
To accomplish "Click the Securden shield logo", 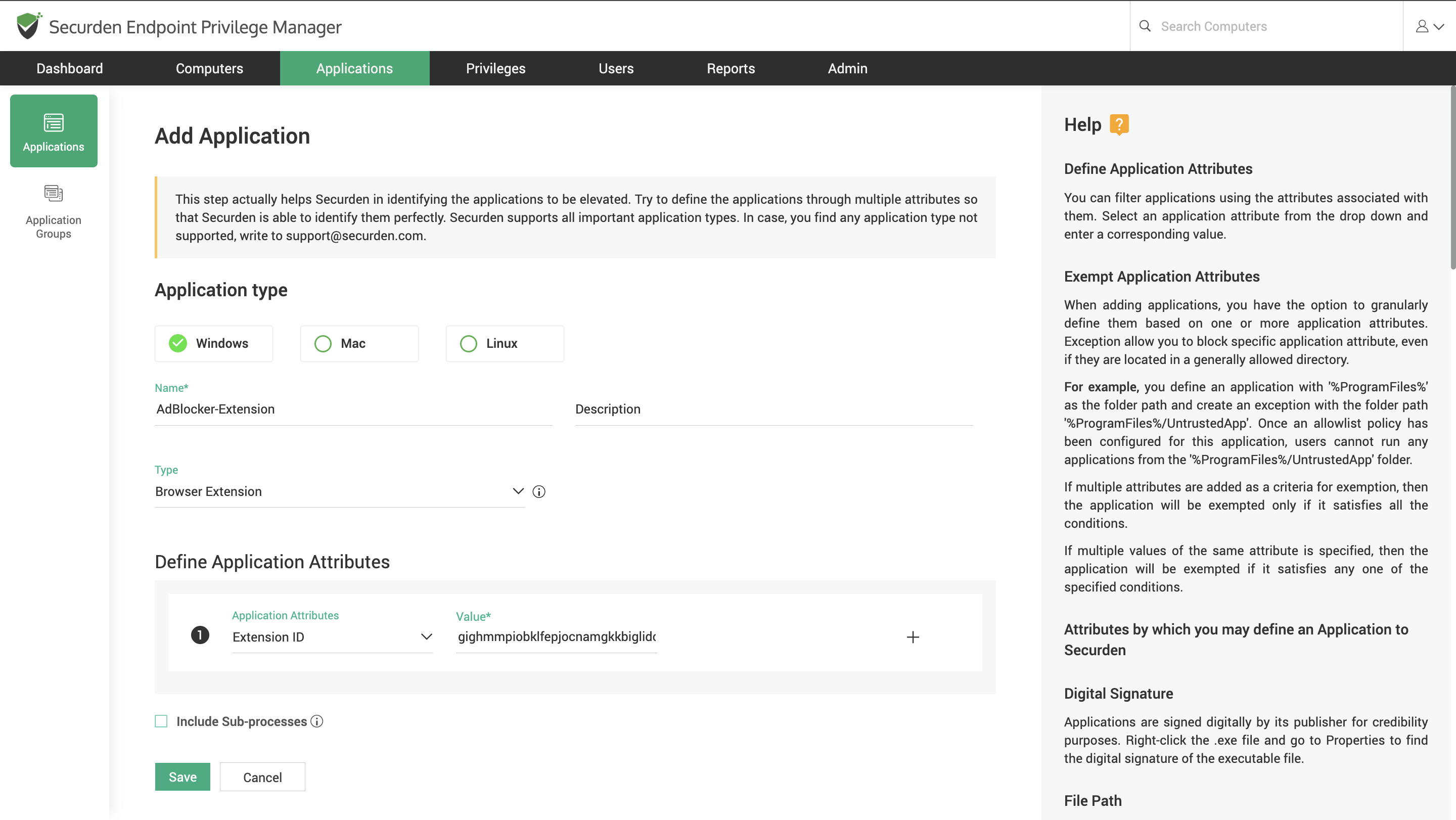I will pyautogui.click(x=29, y=26).
